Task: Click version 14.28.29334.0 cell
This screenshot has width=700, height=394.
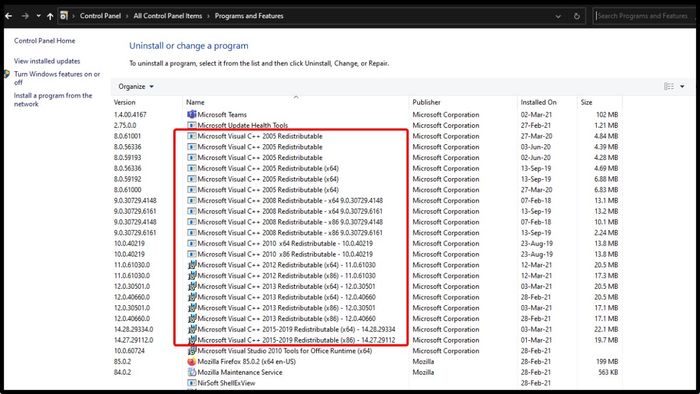Action: (x=133, y=329)
